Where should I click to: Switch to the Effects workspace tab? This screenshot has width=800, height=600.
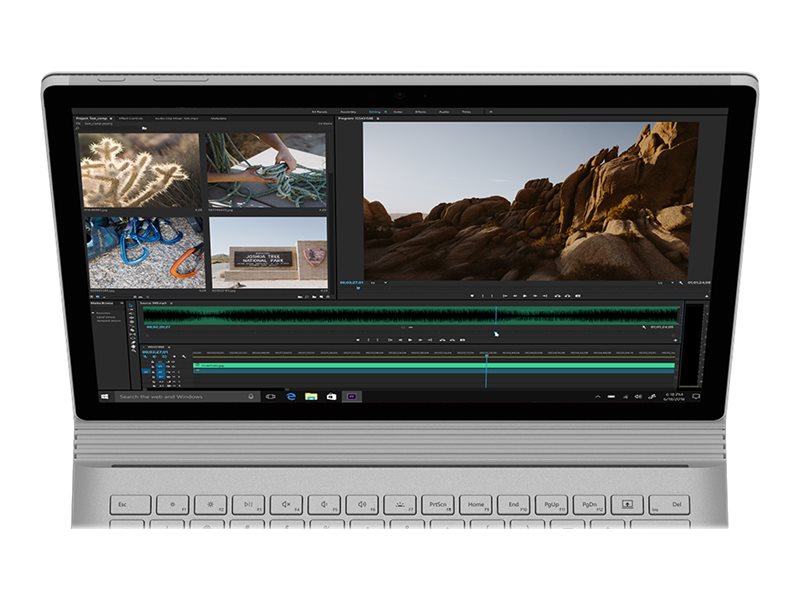pyautogui.click(x=420, y=112)
